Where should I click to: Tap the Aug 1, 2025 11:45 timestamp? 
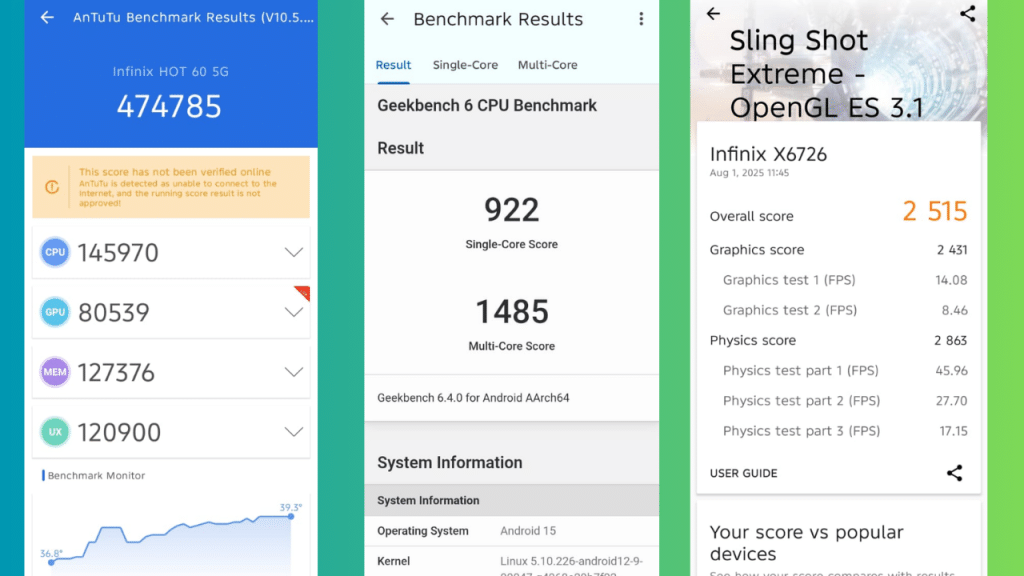click(749, 173)
